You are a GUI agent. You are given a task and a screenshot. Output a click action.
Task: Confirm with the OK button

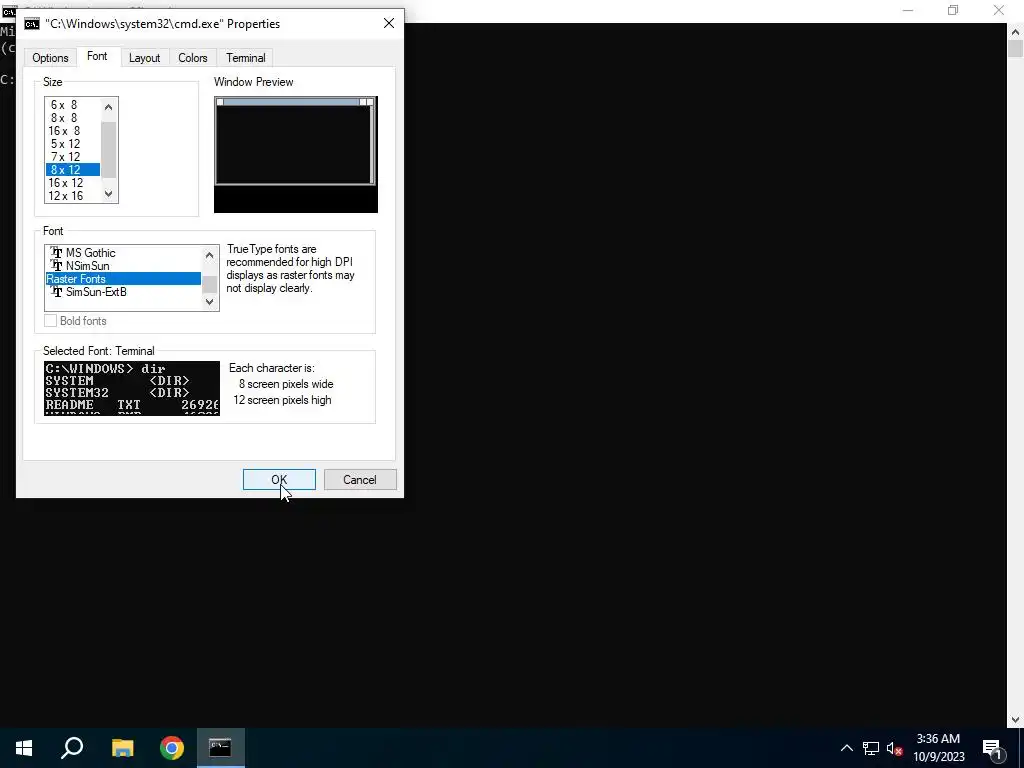pos(279,479)
